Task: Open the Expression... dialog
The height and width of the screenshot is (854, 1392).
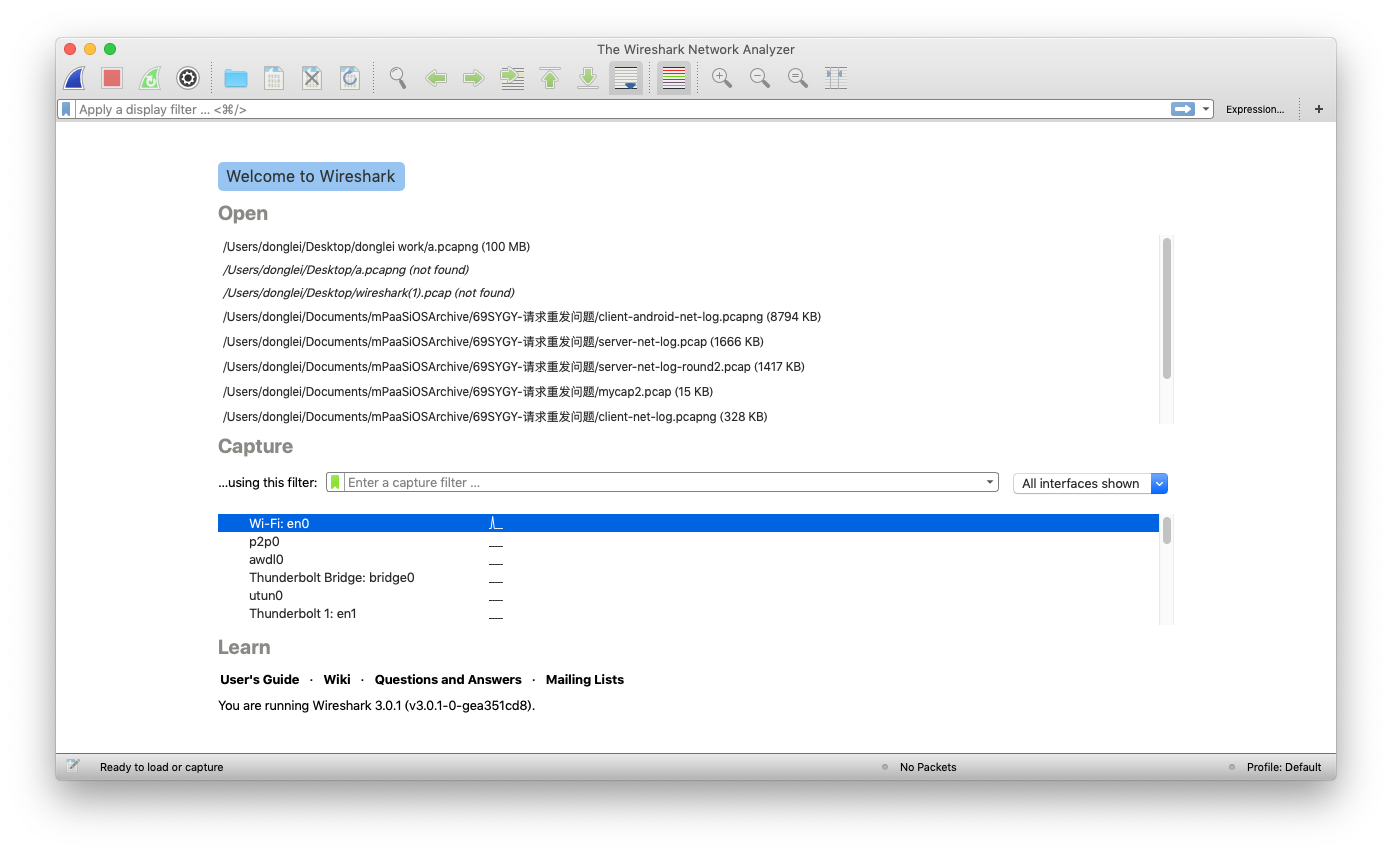Action: [x=1255, y=109]
